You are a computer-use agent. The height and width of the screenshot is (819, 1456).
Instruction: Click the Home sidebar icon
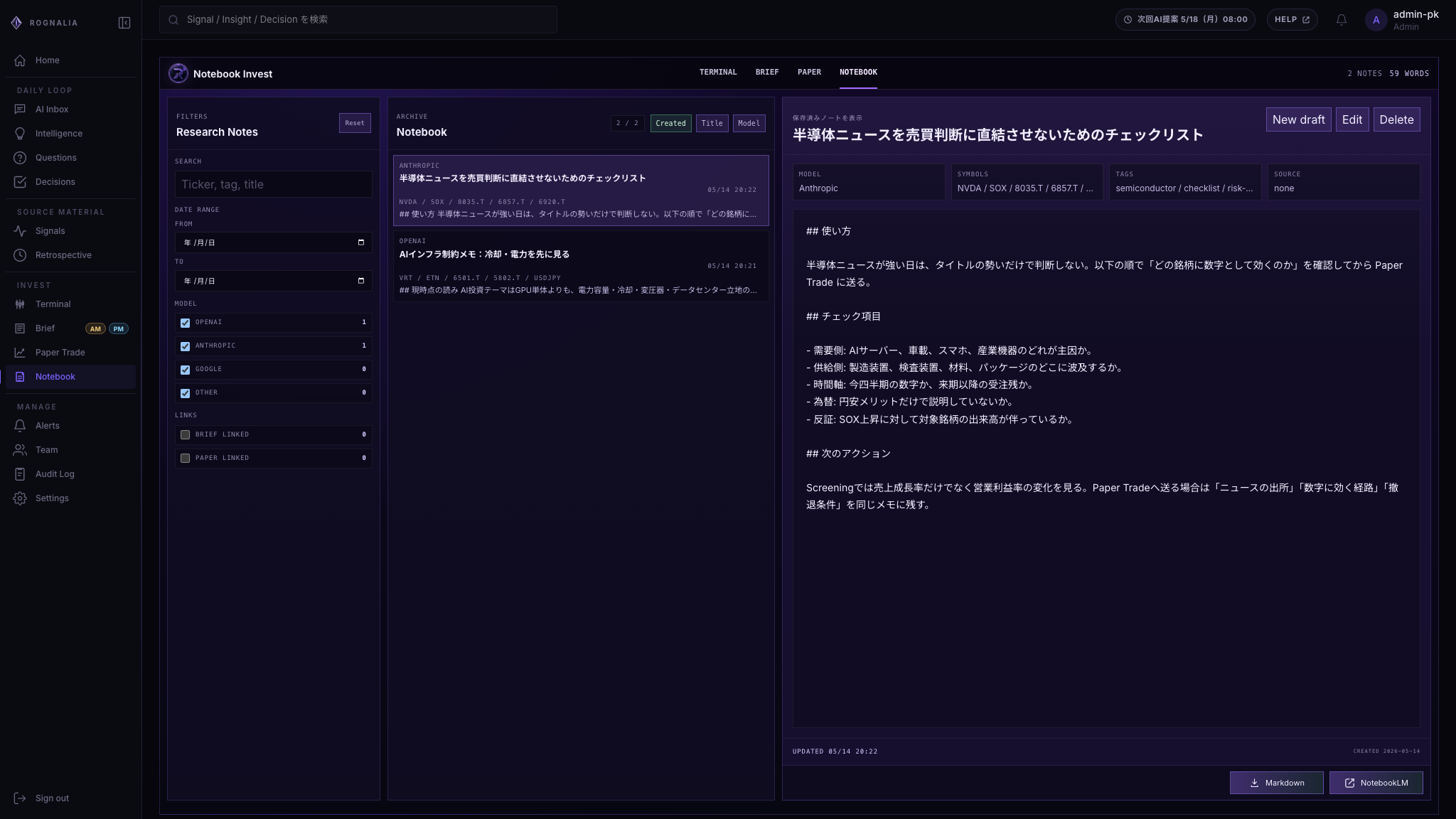pyautogui.click(x=20, y=60)
